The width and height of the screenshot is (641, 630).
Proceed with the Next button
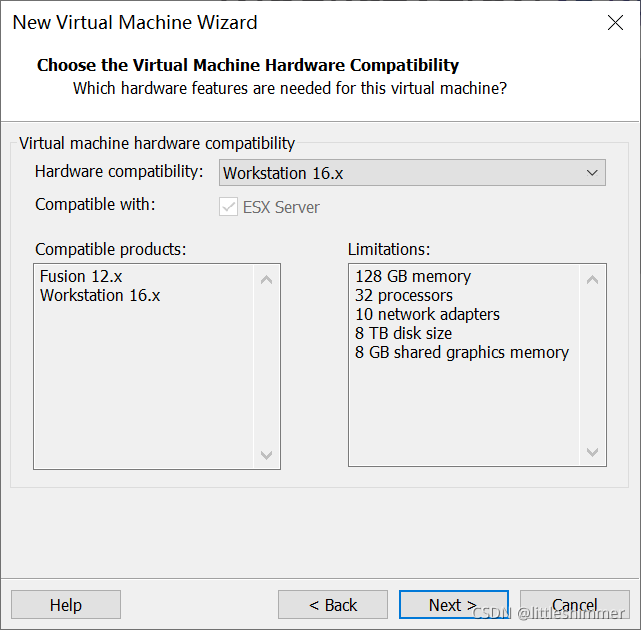pos(454,604)
